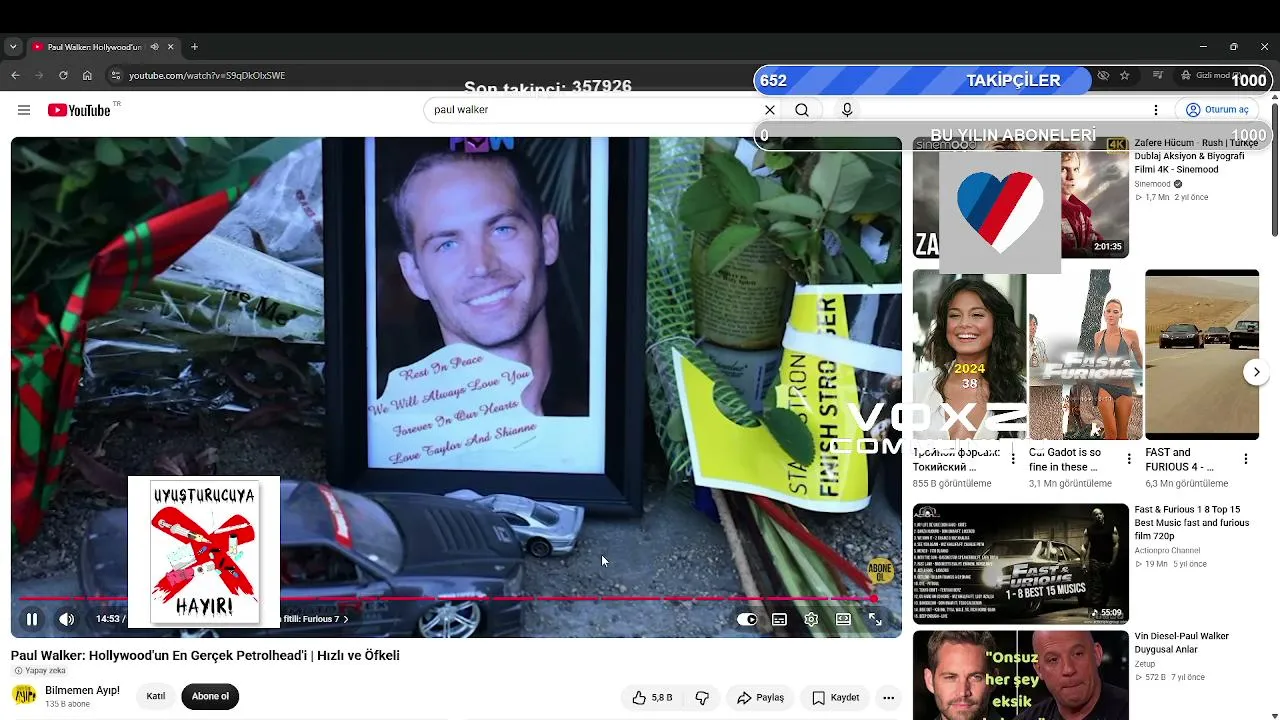The image size is (1280, 720).
Task: Click the youtube.com URL address field
Action: 207,76
